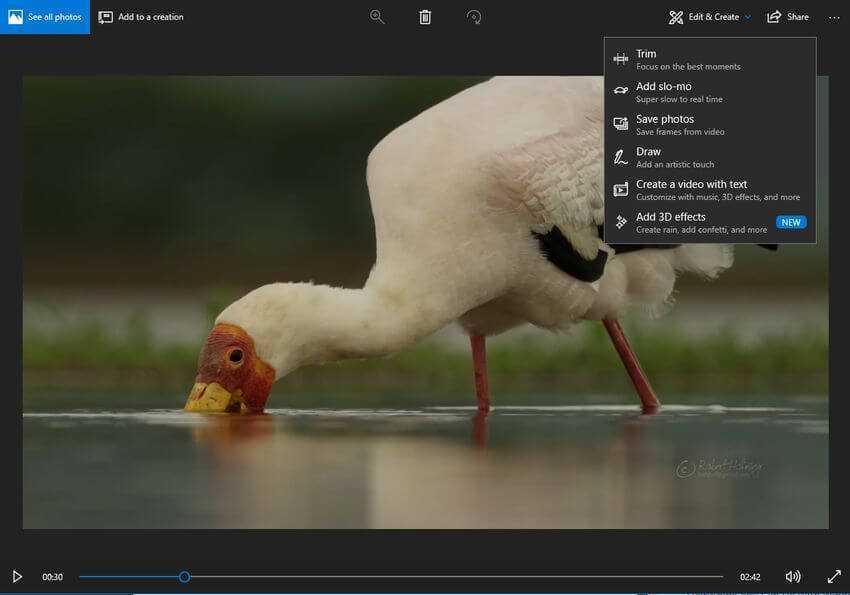
Task: Click the played blue part of the timeline
Action: (128, 577)
